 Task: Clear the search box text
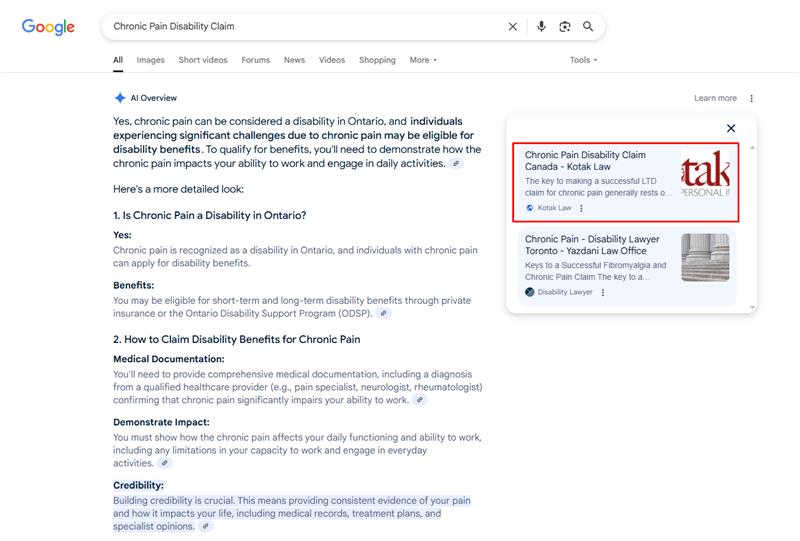(513, 27)
